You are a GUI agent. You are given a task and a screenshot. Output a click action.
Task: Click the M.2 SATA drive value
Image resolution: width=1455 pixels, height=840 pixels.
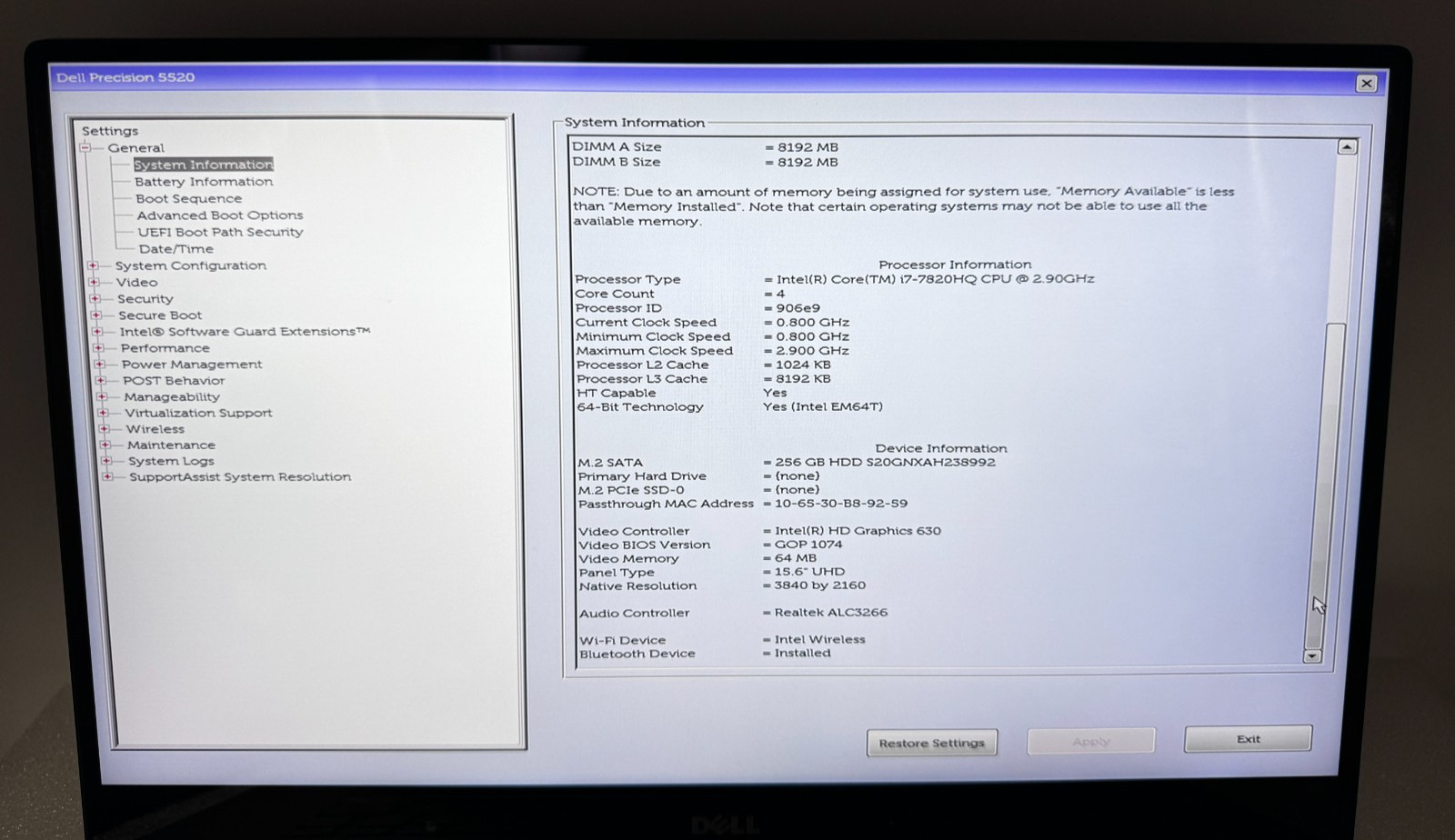885,463
